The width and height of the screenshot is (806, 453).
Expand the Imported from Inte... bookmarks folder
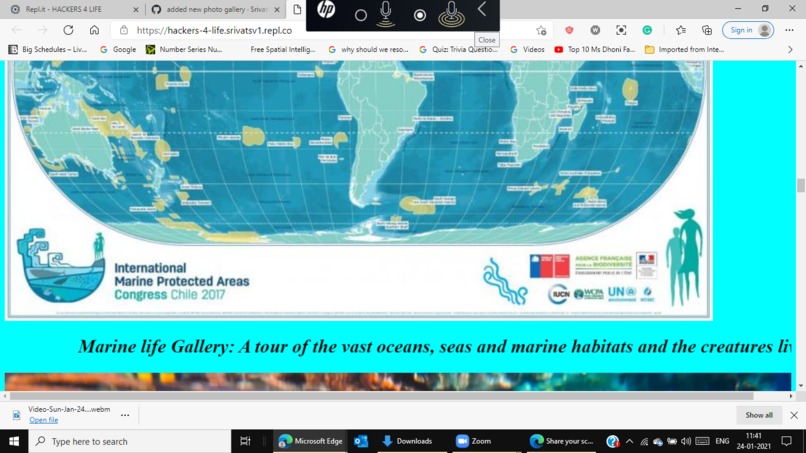click(x=685, y=49)
